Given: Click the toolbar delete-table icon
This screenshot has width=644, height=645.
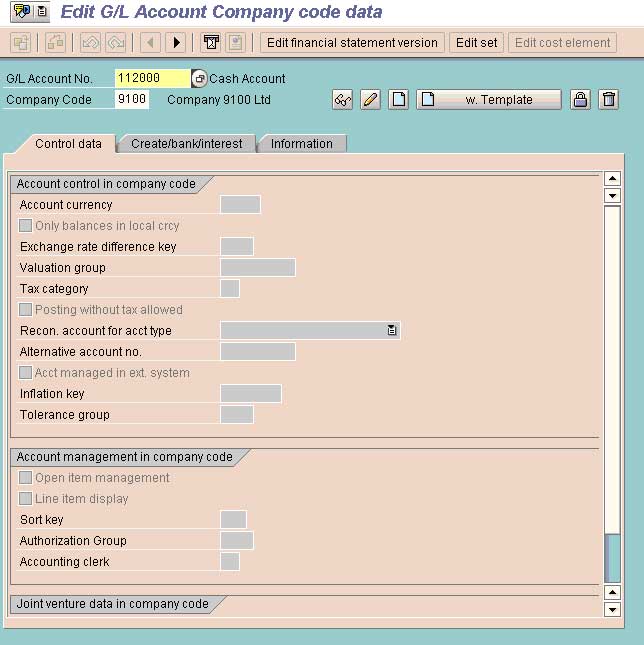Looking at the screenshot, I should pos(211,42).
